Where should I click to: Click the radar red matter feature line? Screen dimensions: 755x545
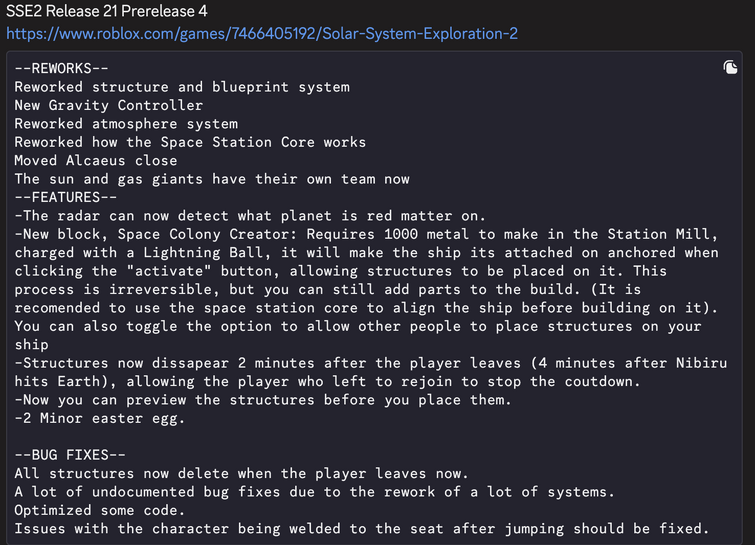pyautogui.click(x=250, y=216)
